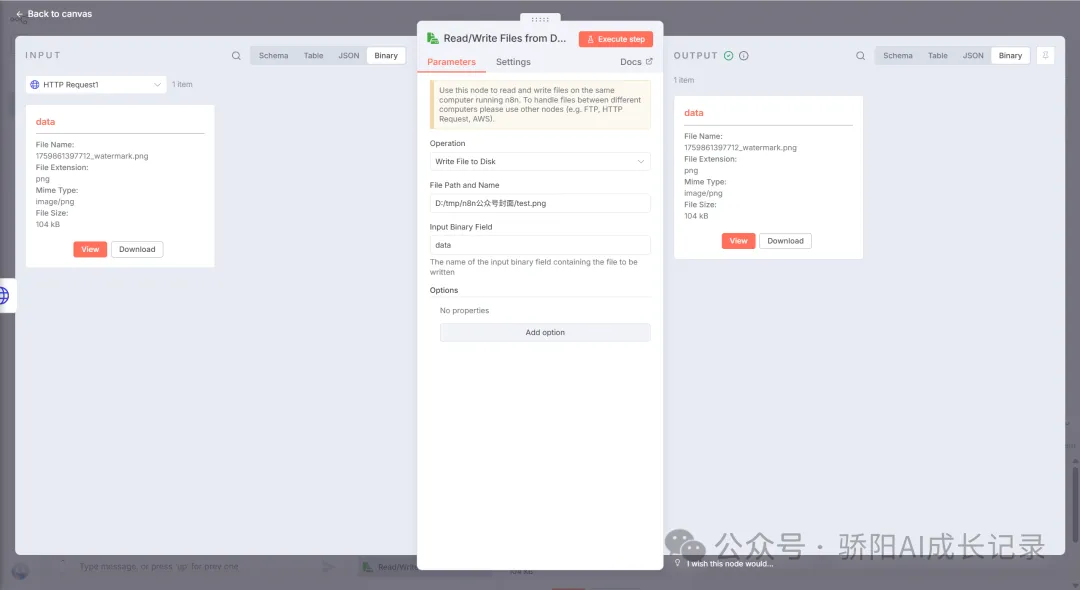Image resolution: width=1080 pixels, height=590 pixels.
Task: Search the input panel data
Action: point(236,56)
